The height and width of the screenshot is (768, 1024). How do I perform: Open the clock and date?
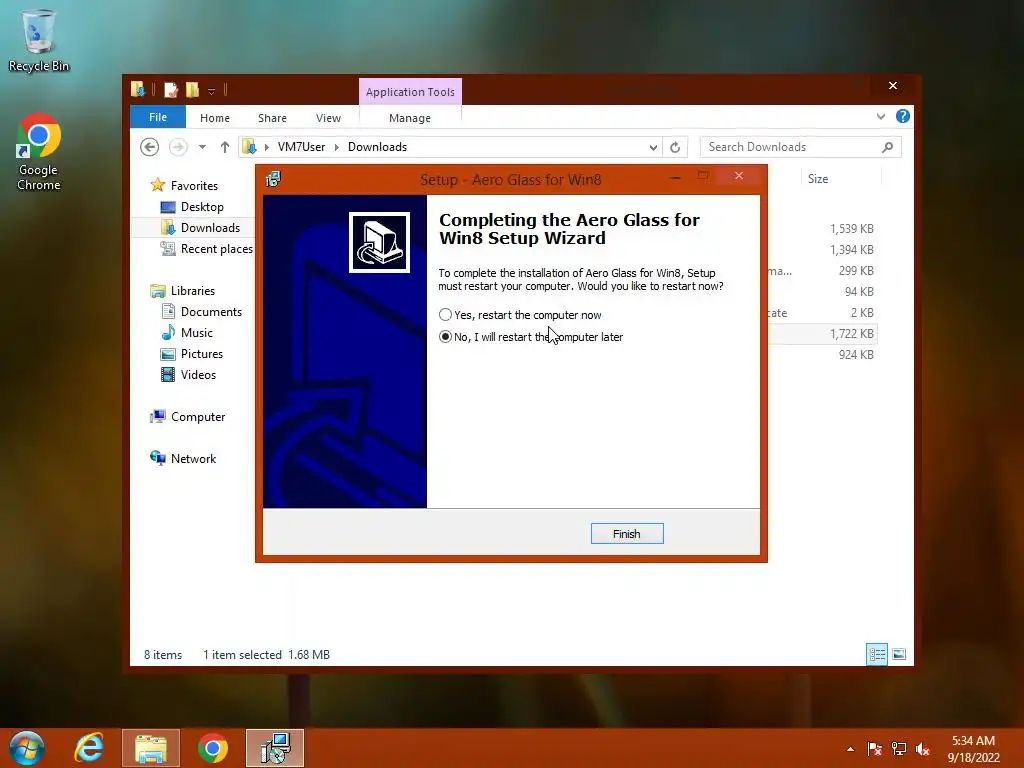click(973, 749)
